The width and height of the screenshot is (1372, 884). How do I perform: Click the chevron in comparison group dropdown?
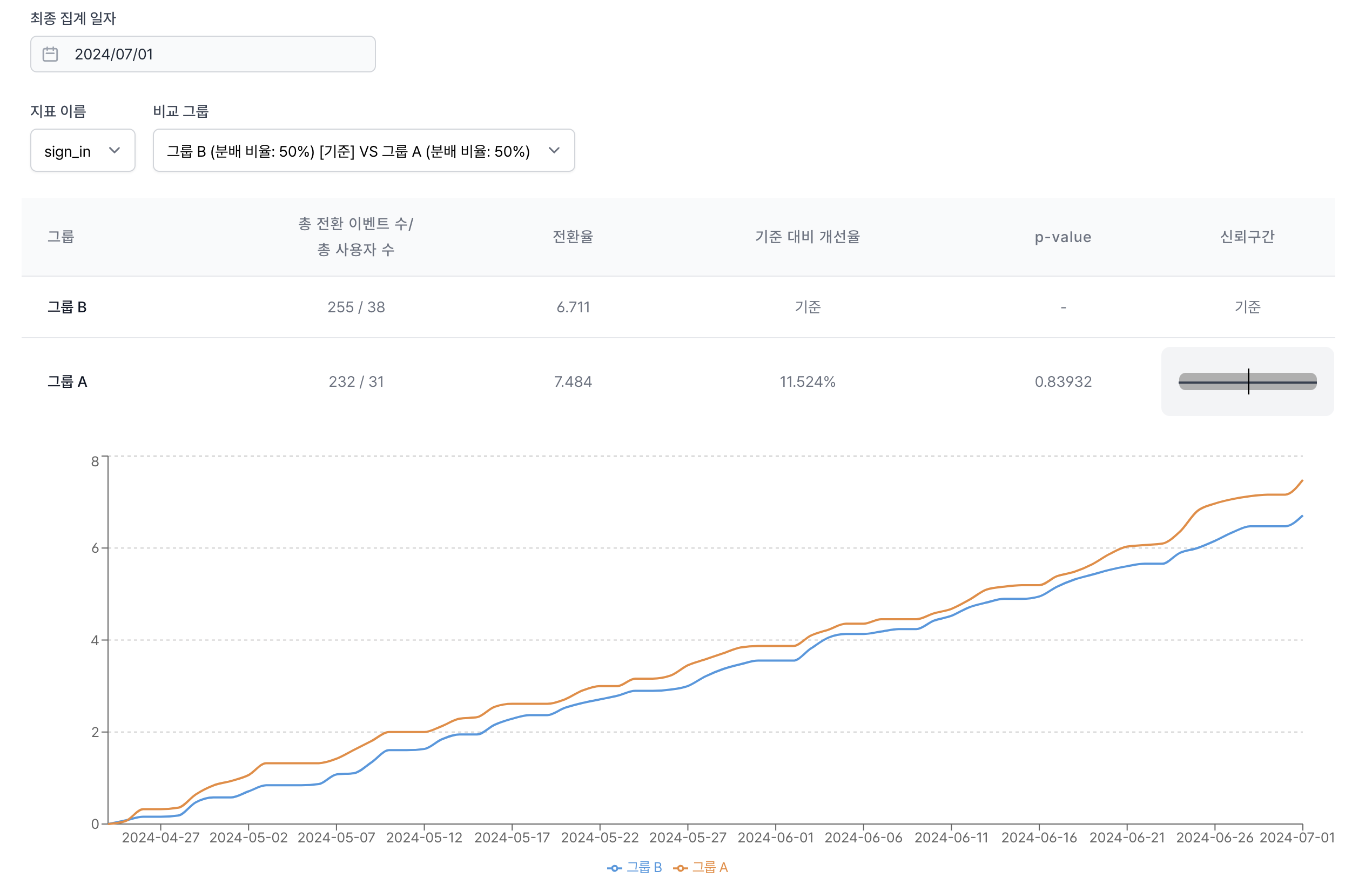(554, 150)
